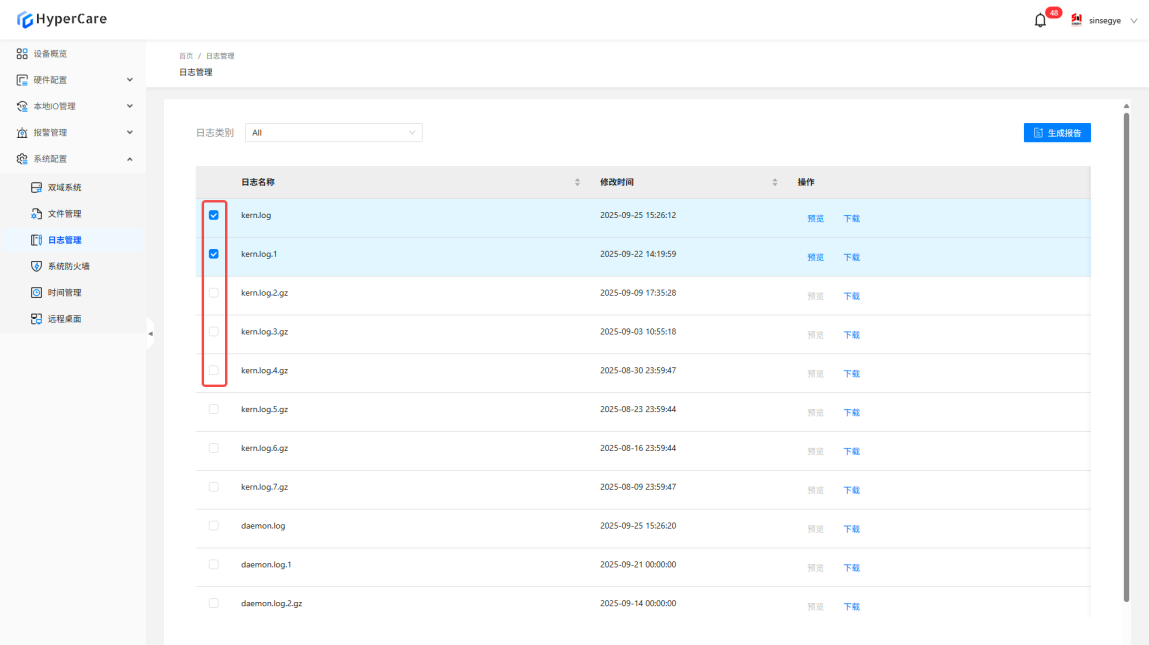Uncheck the kern.log checkbox

pos(213,215)
